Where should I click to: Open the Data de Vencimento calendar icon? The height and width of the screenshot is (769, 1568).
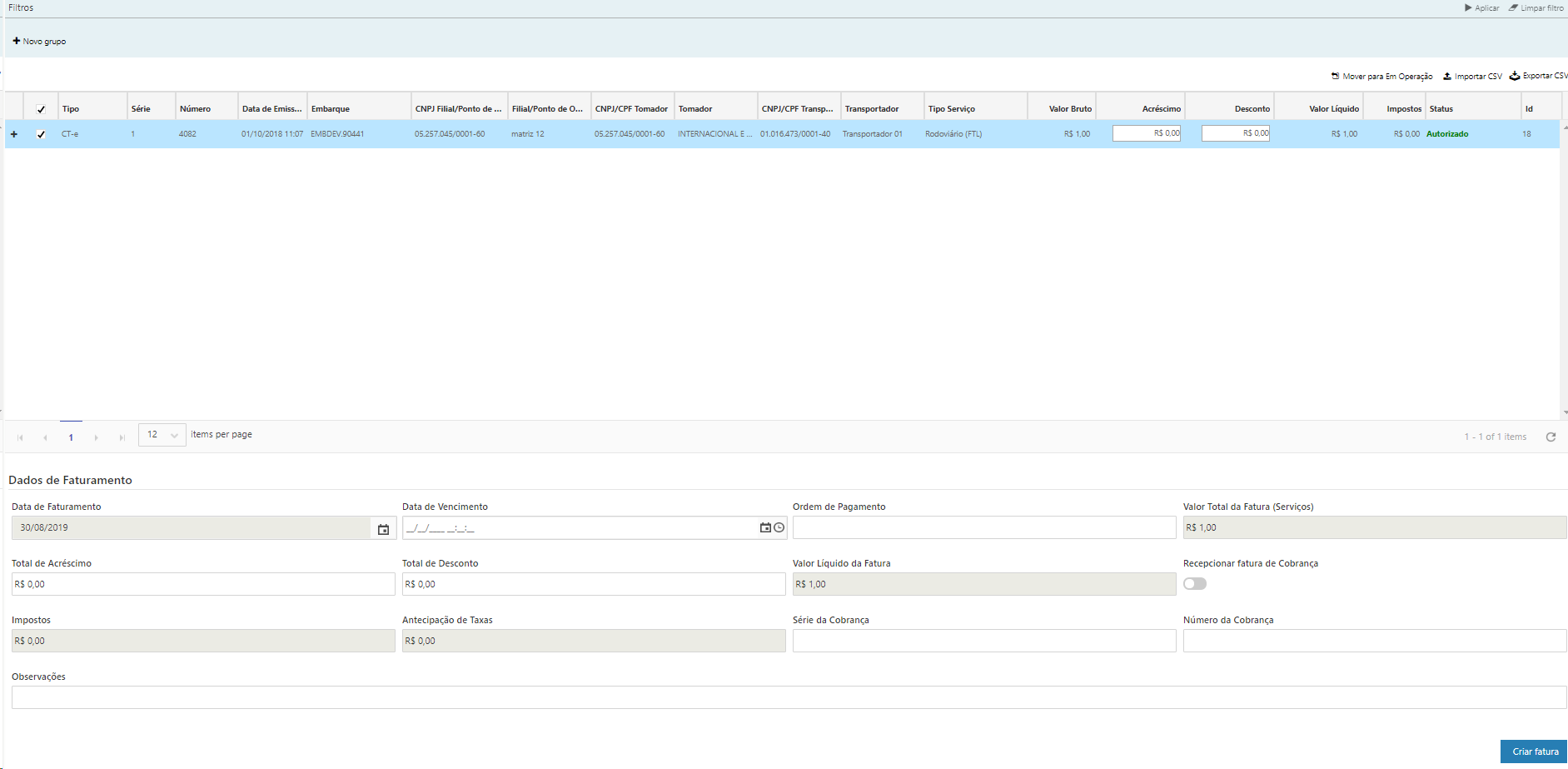pos(765,527)
